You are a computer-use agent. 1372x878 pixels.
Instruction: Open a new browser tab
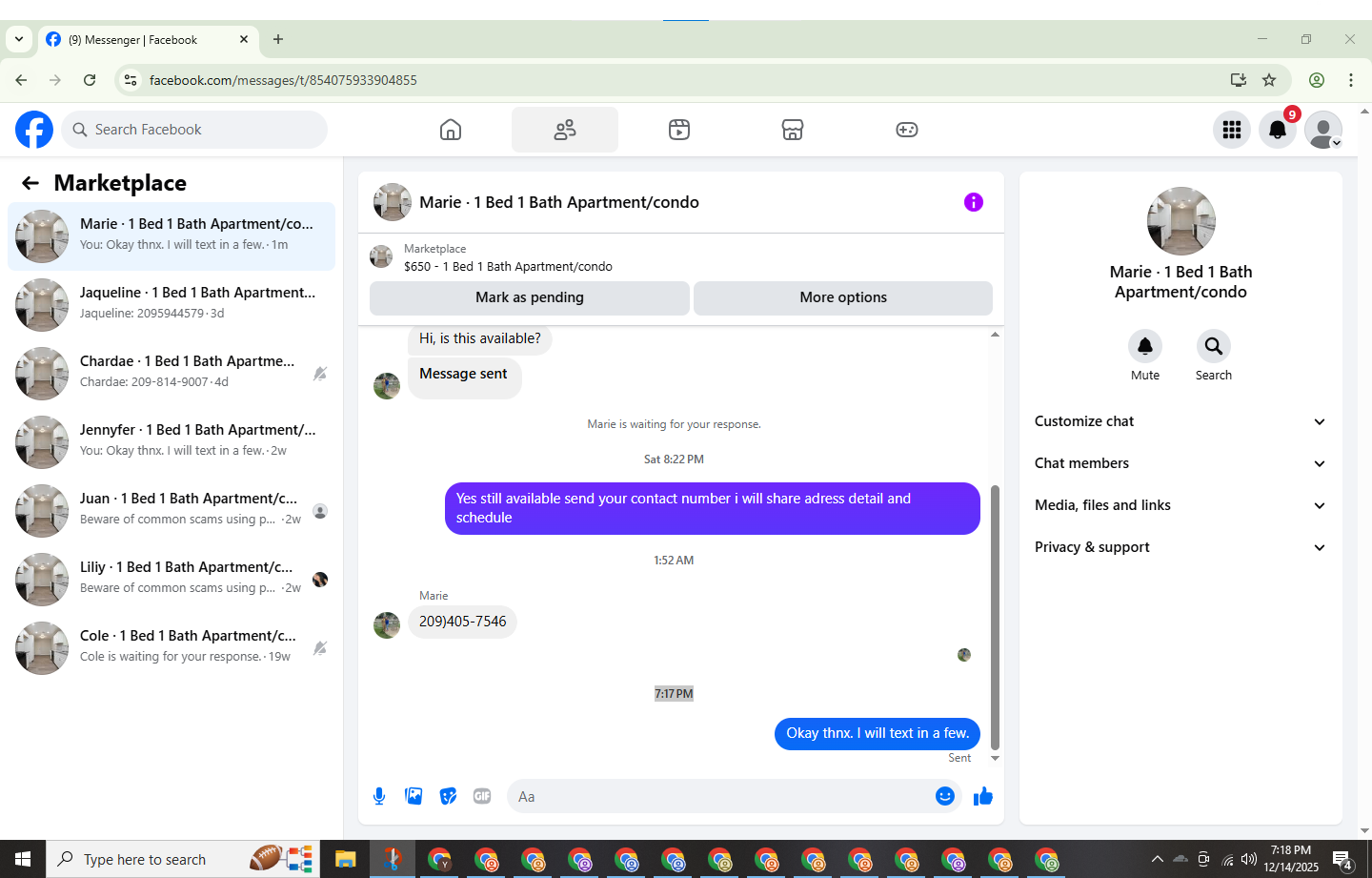(x=278, y=39)
